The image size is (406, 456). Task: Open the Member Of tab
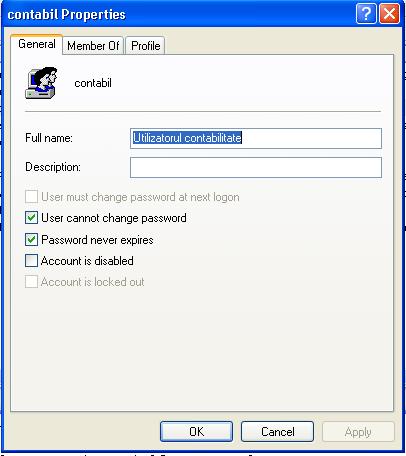(93, 46)
